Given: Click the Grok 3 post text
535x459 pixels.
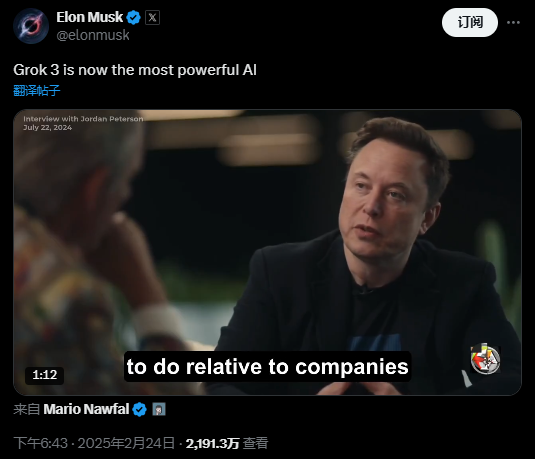Looking at the screenshot, I should (135, 70).
